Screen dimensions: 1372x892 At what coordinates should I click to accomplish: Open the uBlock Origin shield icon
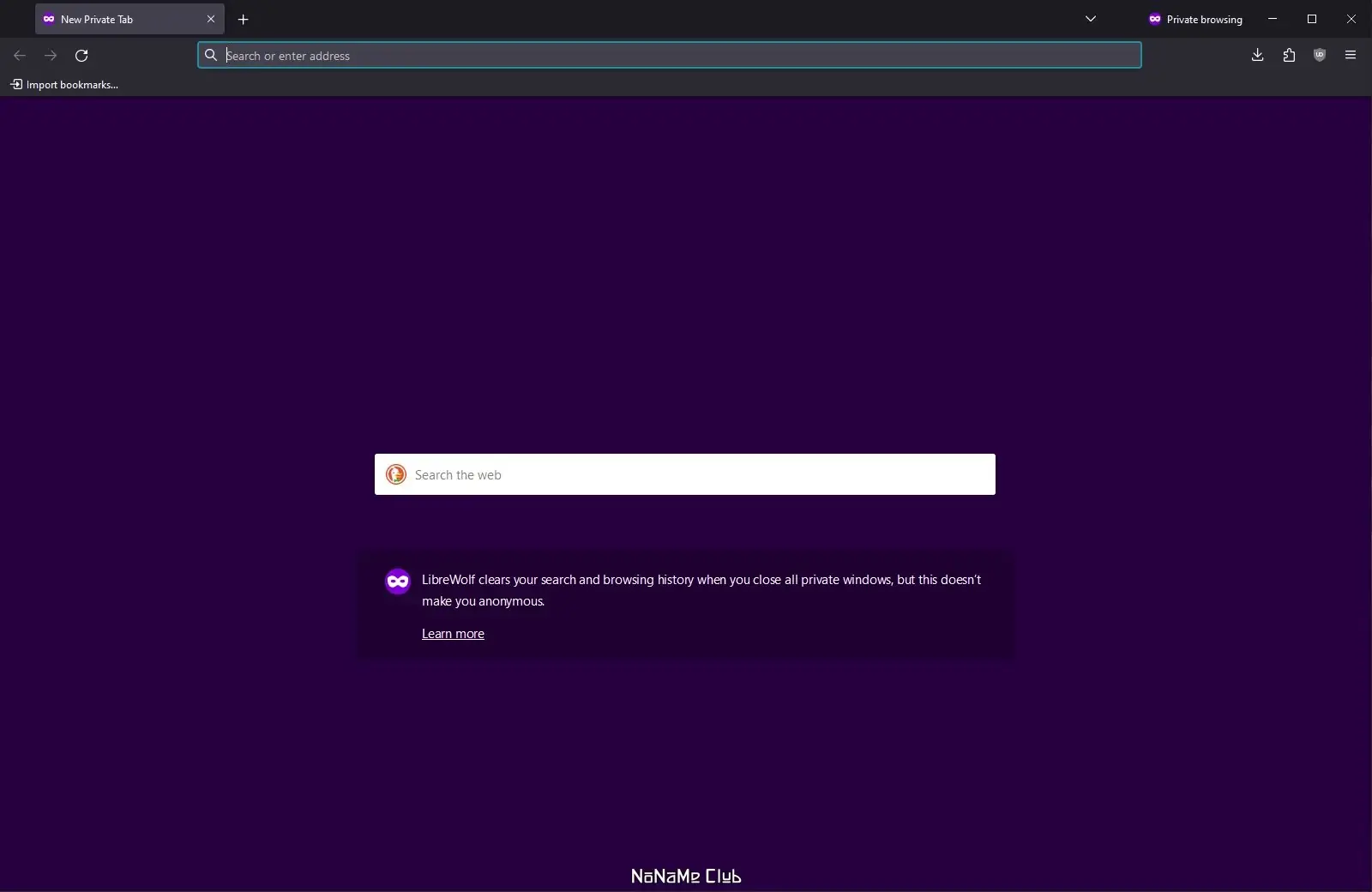point(1320,56)
